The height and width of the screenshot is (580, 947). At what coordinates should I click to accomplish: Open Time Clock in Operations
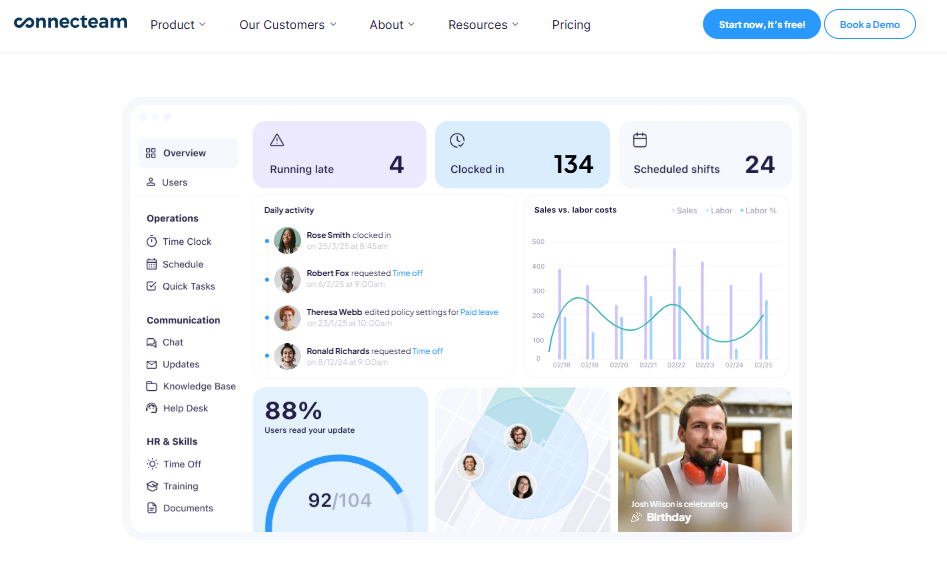(187, 241)
